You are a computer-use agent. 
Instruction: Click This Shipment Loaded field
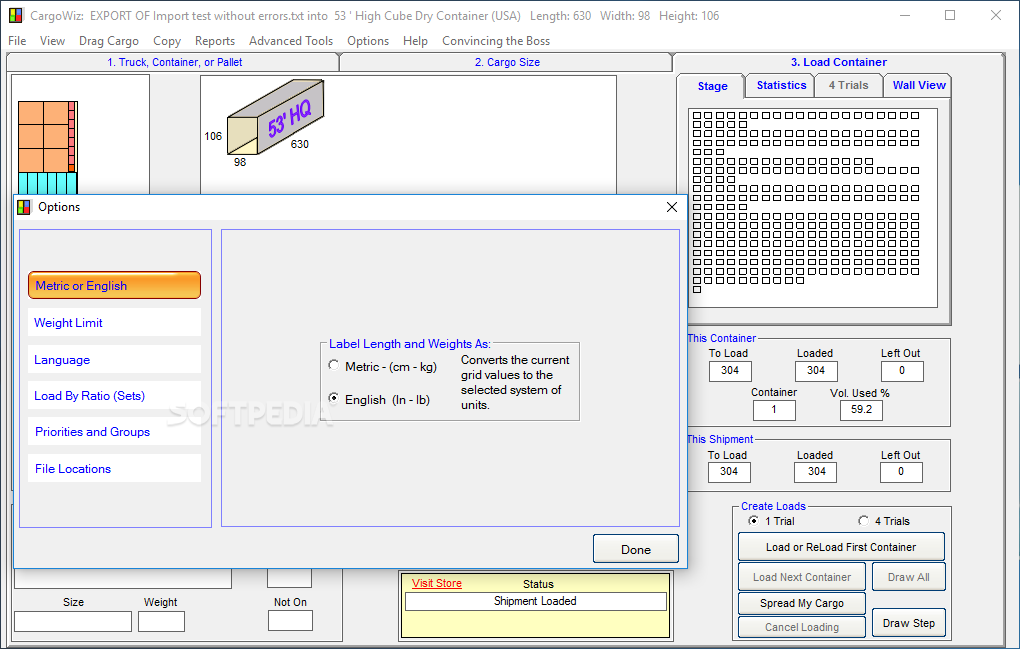(816, 472)
